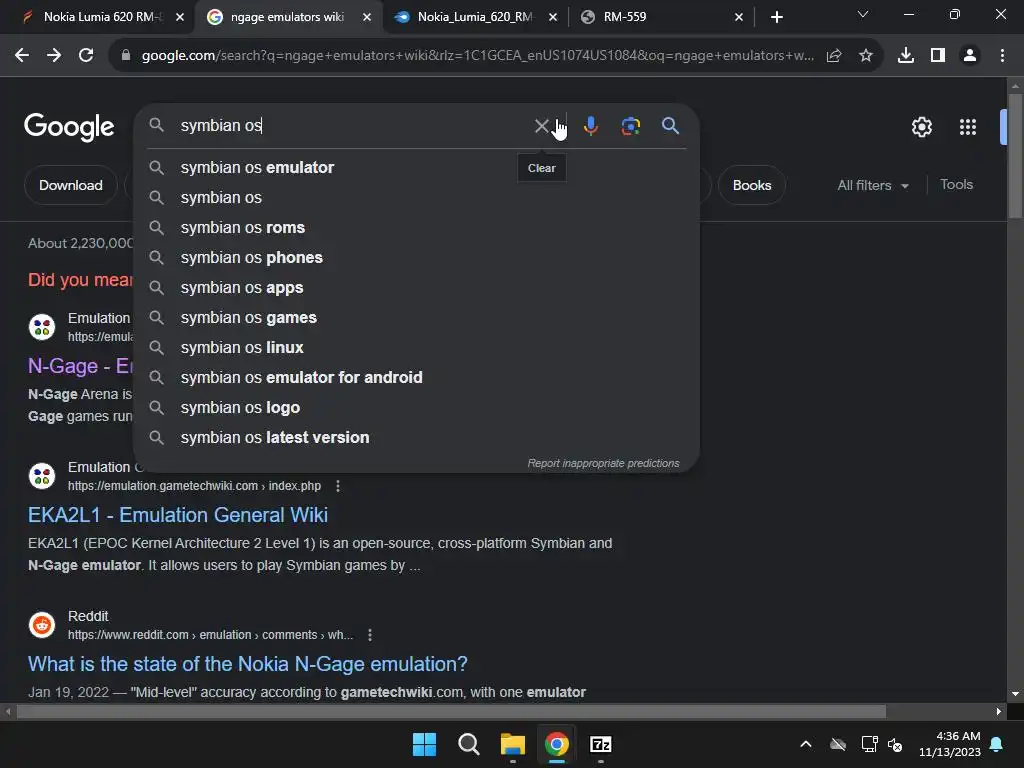Open the tab search chevron

point(863,14)
